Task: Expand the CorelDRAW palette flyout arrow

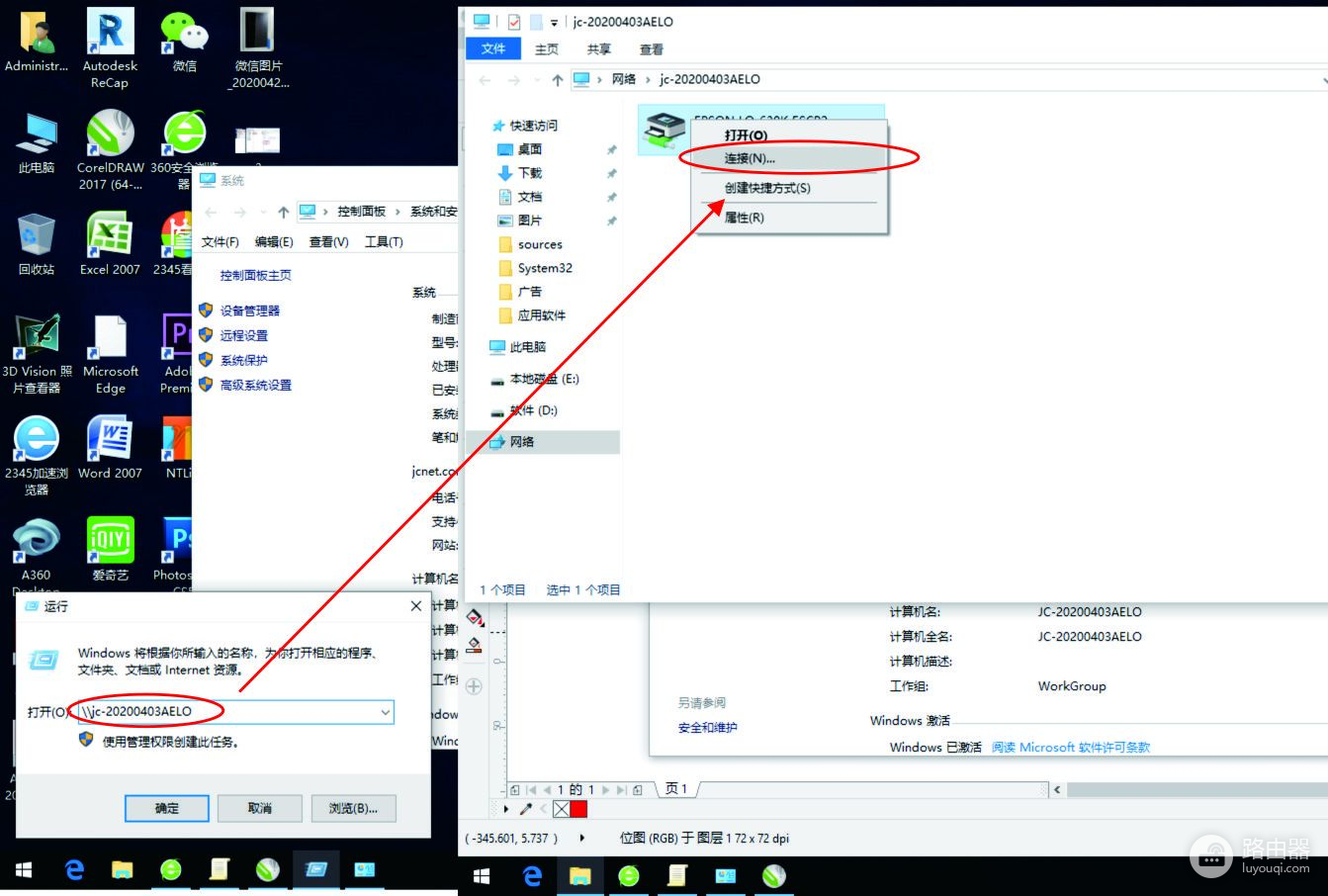Action: point(505,809)
